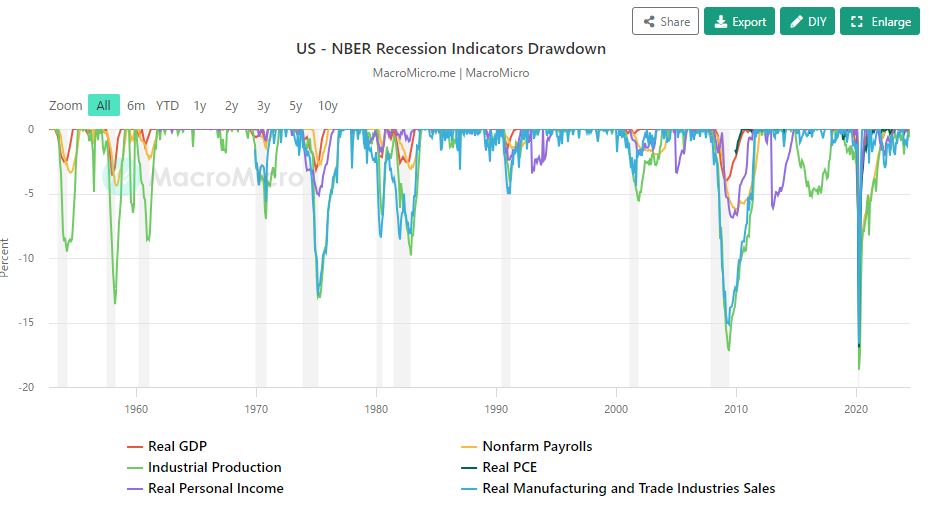Click the share icon in Share button
Image resolution: width=931 pixels, height=528 pixels.
[x=649, y=21]
